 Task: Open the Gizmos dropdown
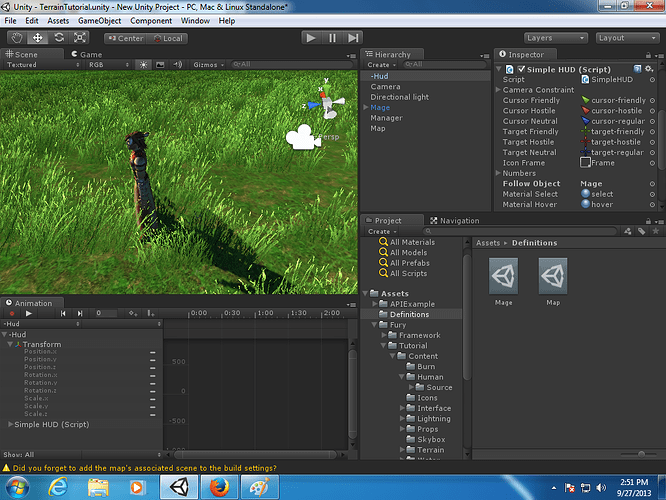pyautogui.click(x=208, y=65)
